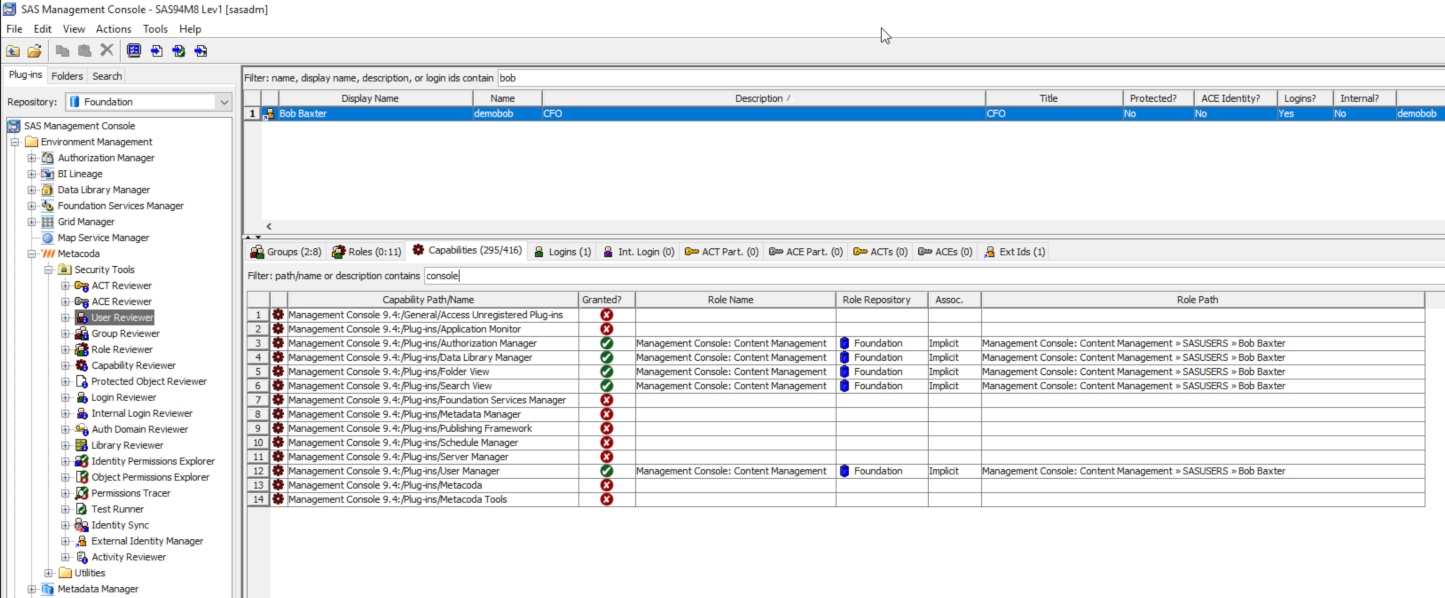Toggle the Granted marker for Application Monitor

(x=603, y=328)
